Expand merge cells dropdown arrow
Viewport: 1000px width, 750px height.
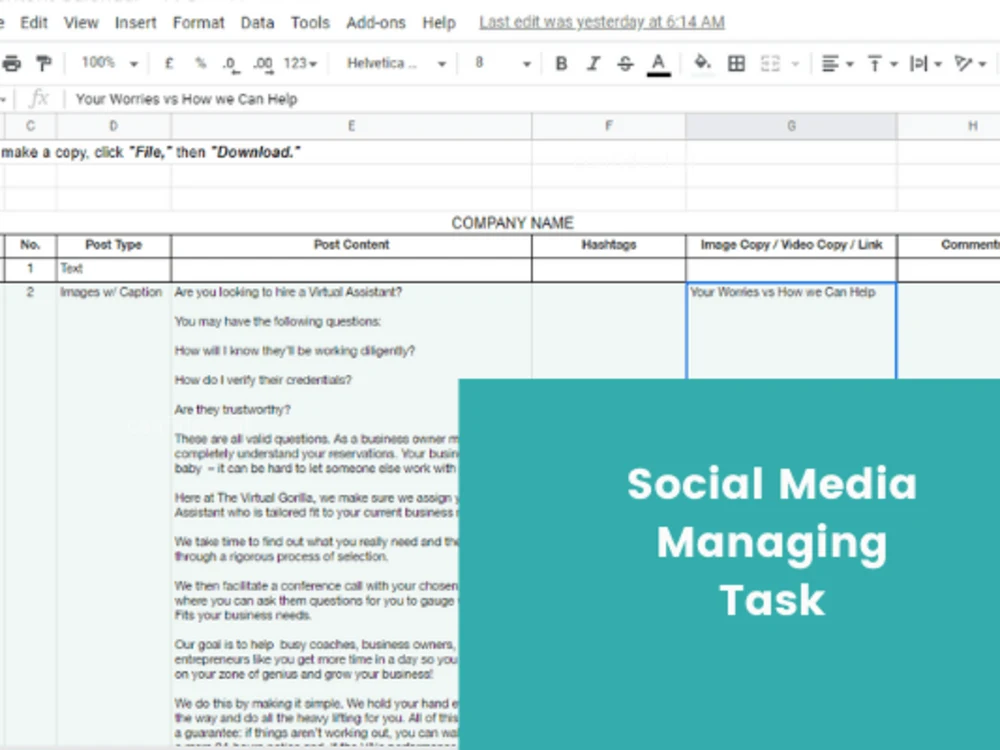pyautogui.click(x=795, y=64)
